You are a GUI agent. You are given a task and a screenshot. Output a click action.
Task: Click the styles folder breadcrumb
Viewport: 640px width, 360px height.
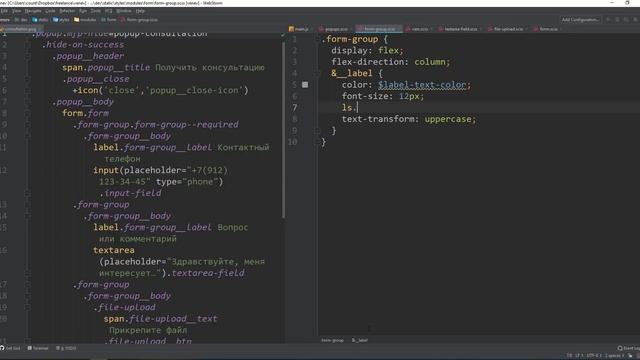62,20
